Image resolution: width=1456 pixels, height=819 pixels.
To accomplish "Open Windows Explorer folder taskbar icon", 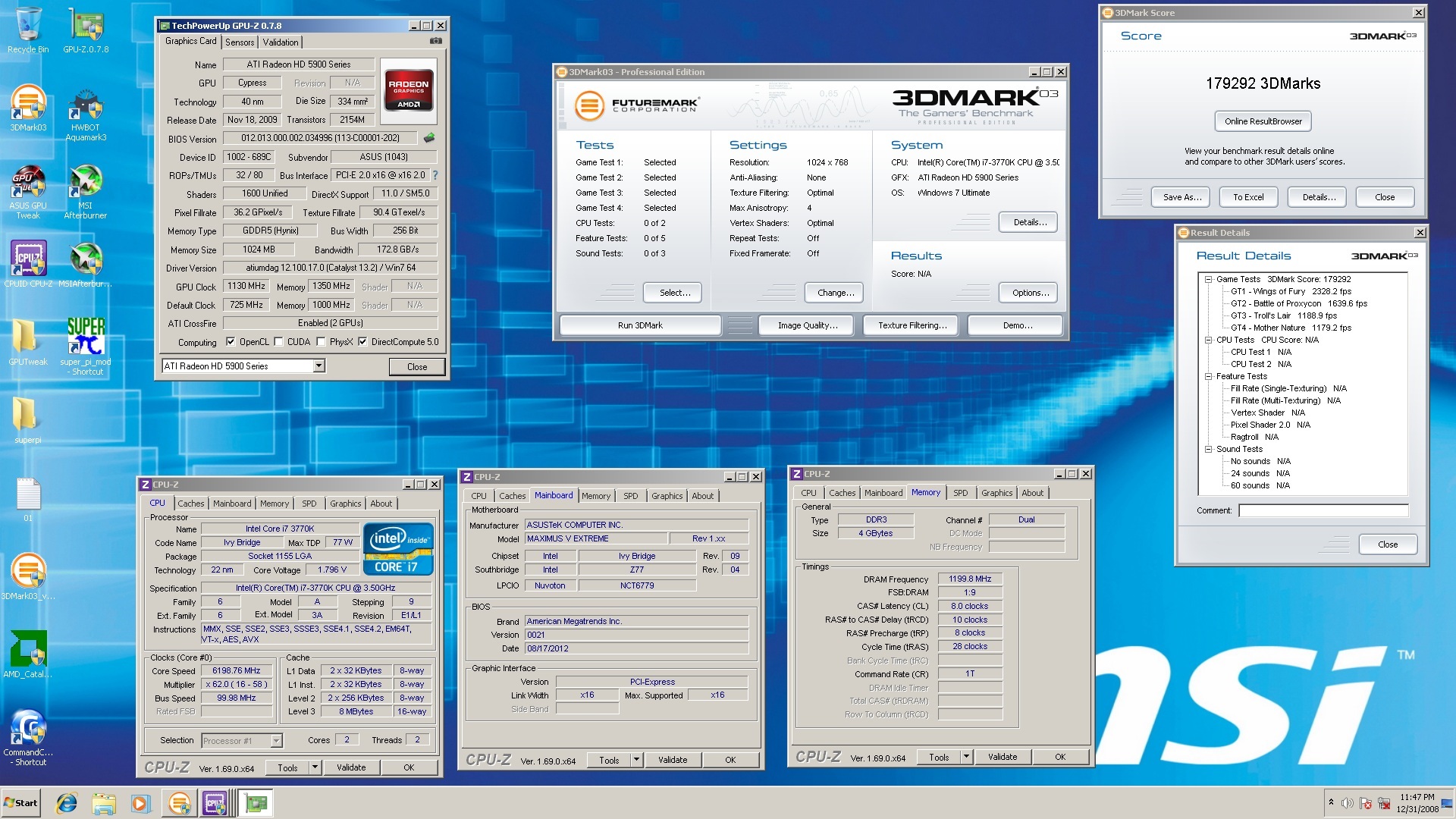I will [104, 803].
